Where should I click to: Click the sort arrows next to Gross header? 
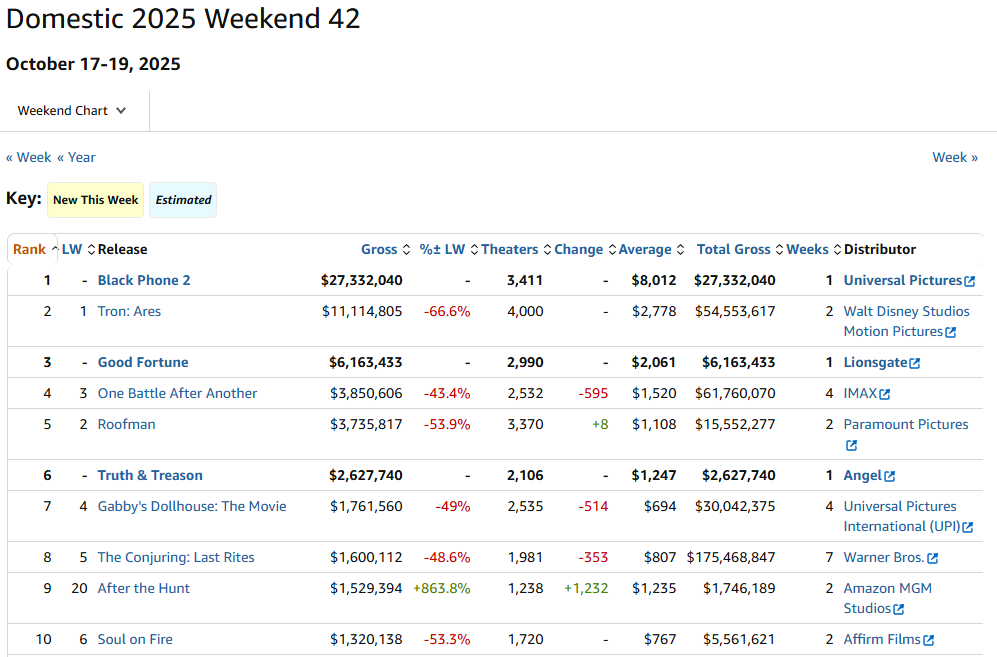[406, 250]
